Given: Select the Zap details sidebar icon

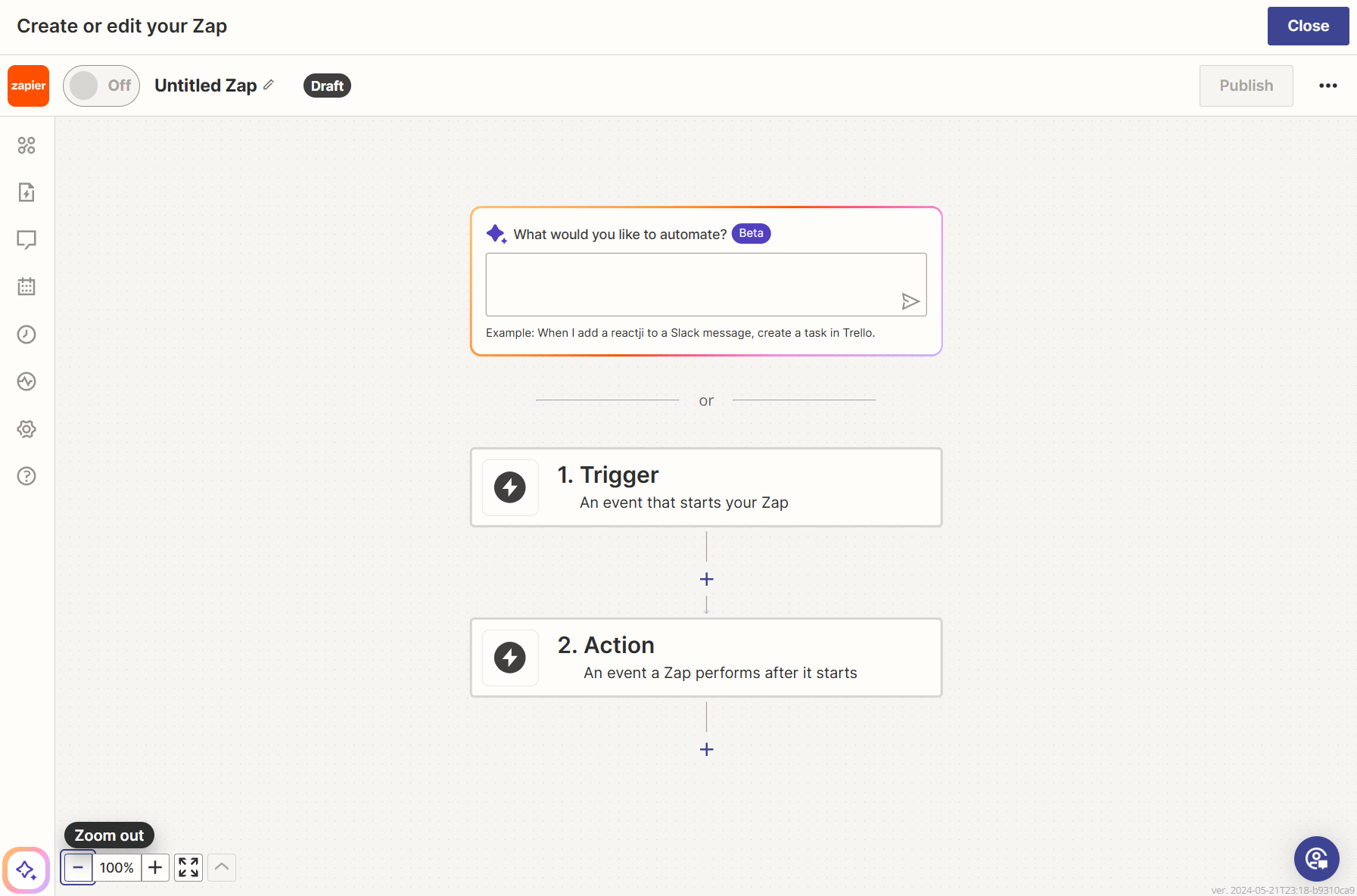Looking at the screenshot, I should coord(26,193).
